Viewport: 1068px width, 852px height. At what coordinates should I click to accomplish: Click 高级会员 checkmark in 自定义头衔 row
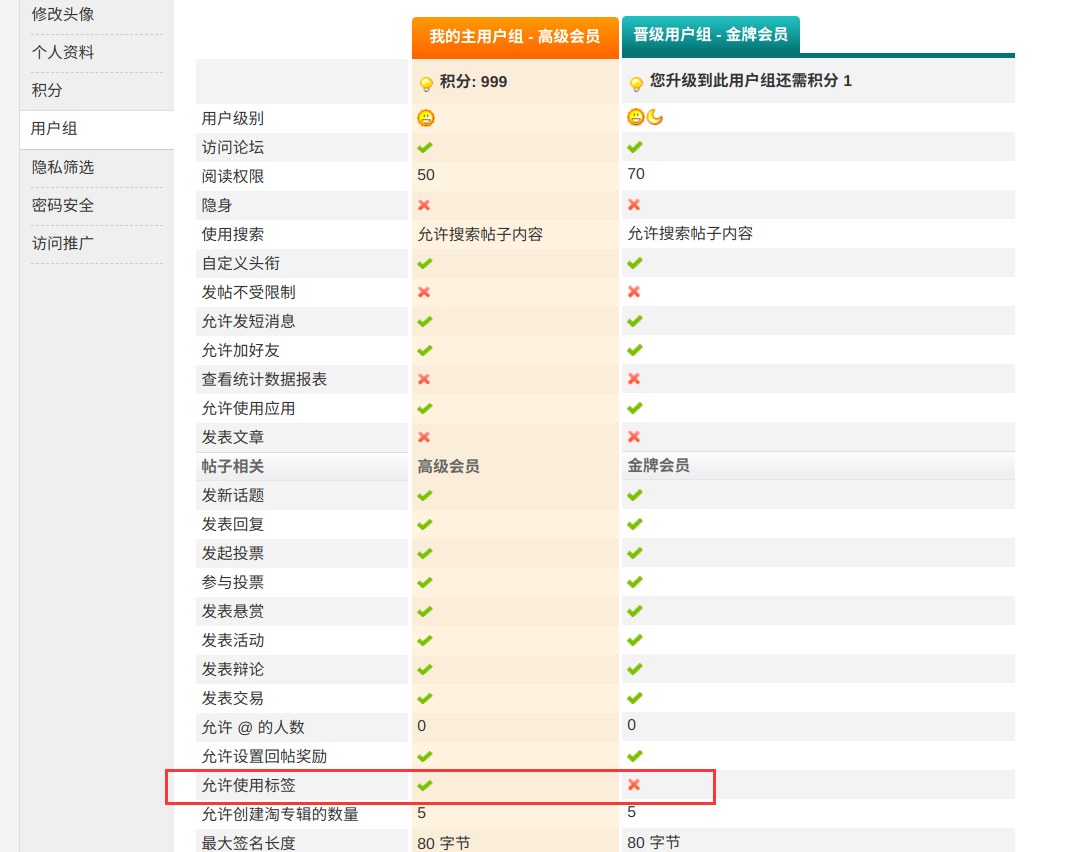[x=425, y=264]
